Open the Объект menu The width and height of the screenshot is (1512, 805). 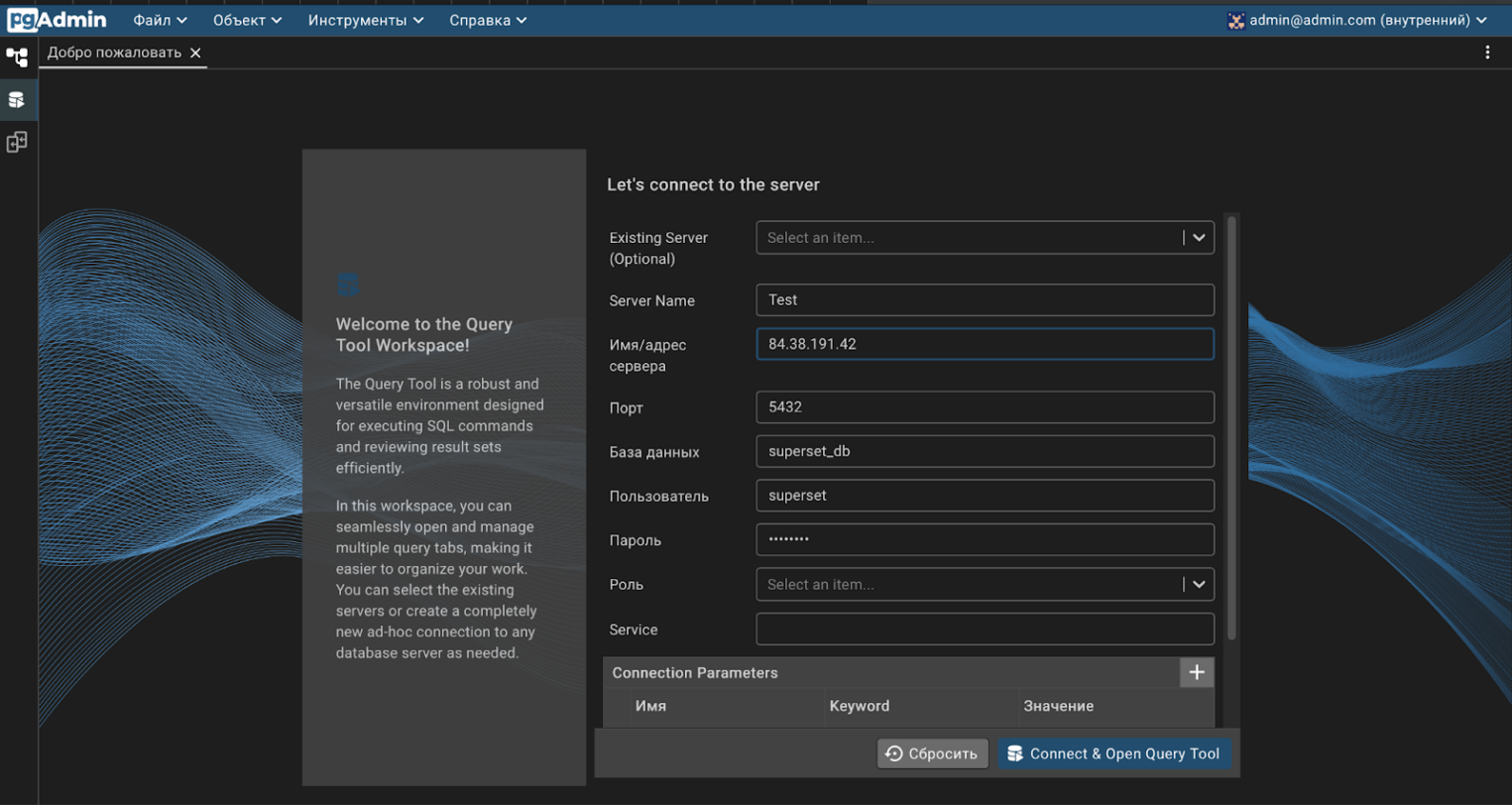coord(247,21)
